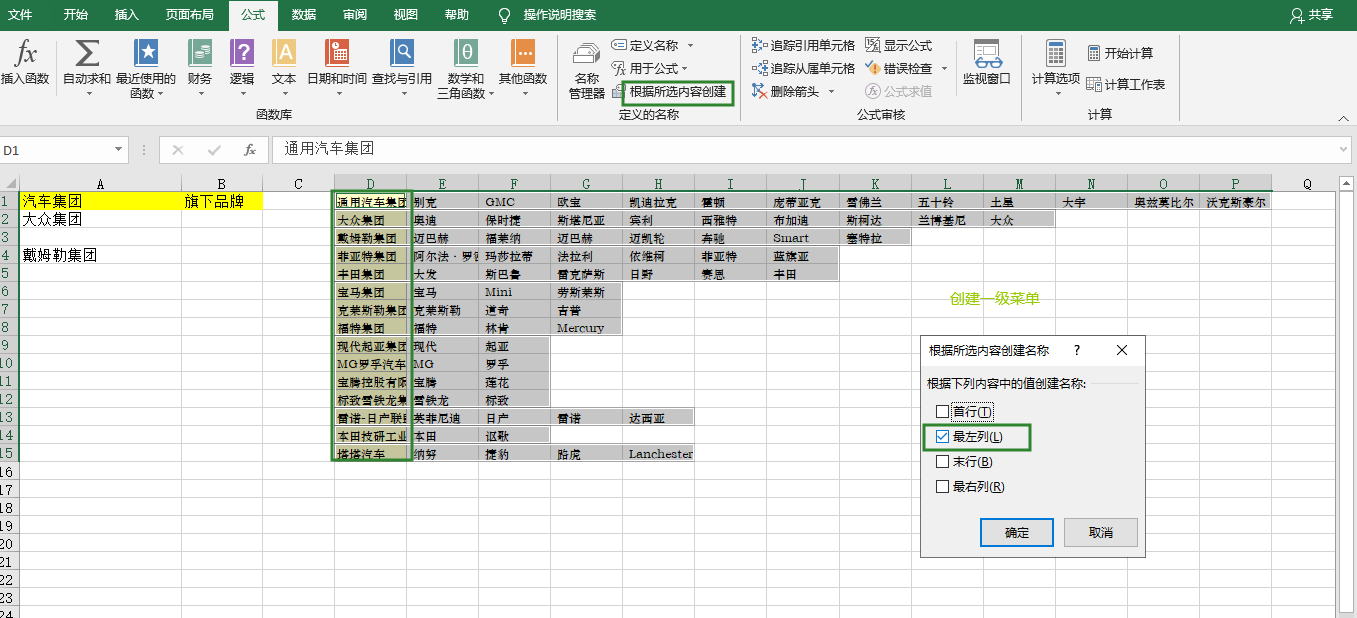Click Trace Dependents (追踪从属单元格)
The height and width of the screenshot is (618, 1357).
[803, 69]
